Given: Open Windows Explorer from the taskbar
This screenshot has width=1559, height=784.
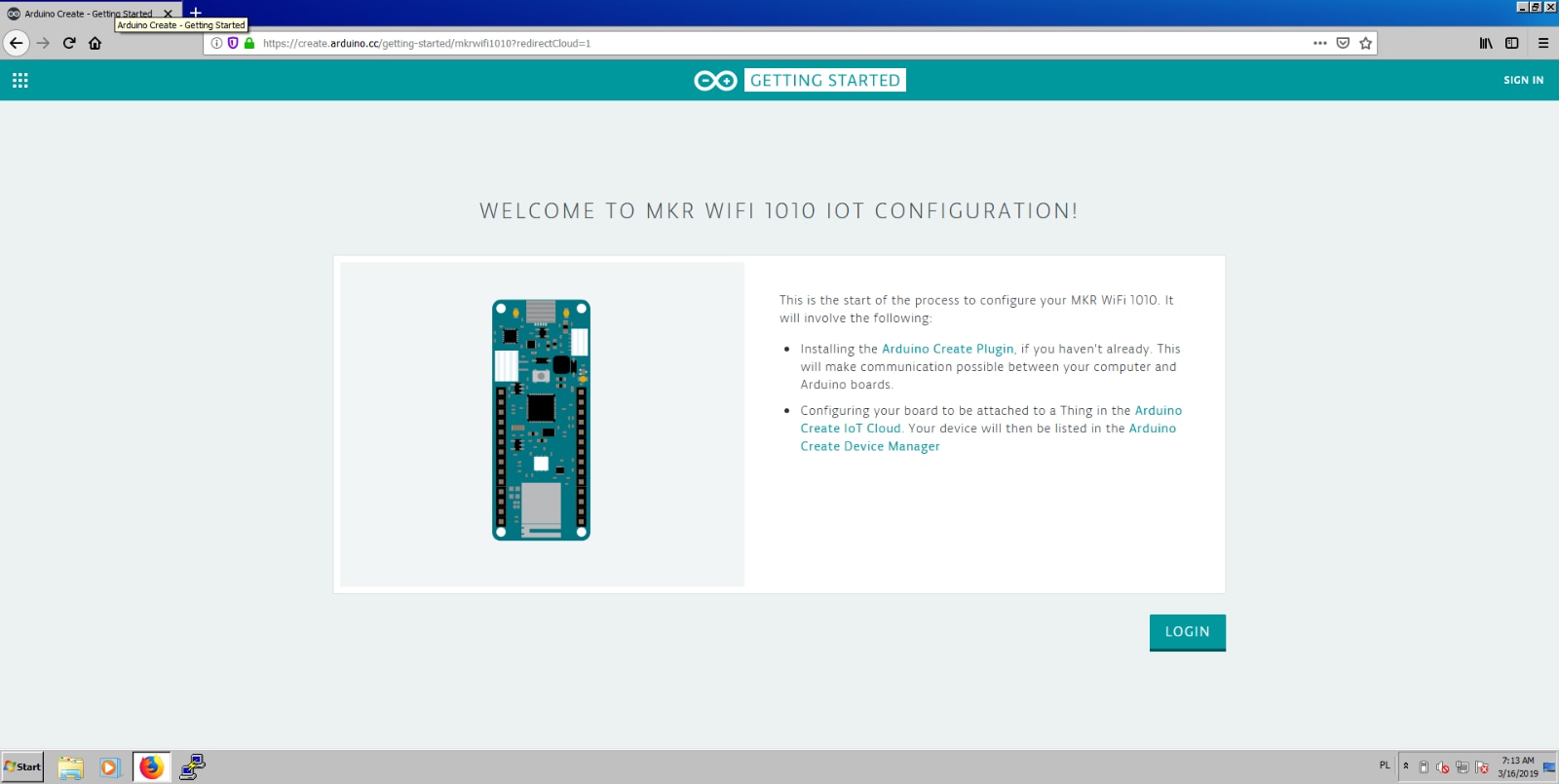Looking at the screenshot, I should coord(70,767).
